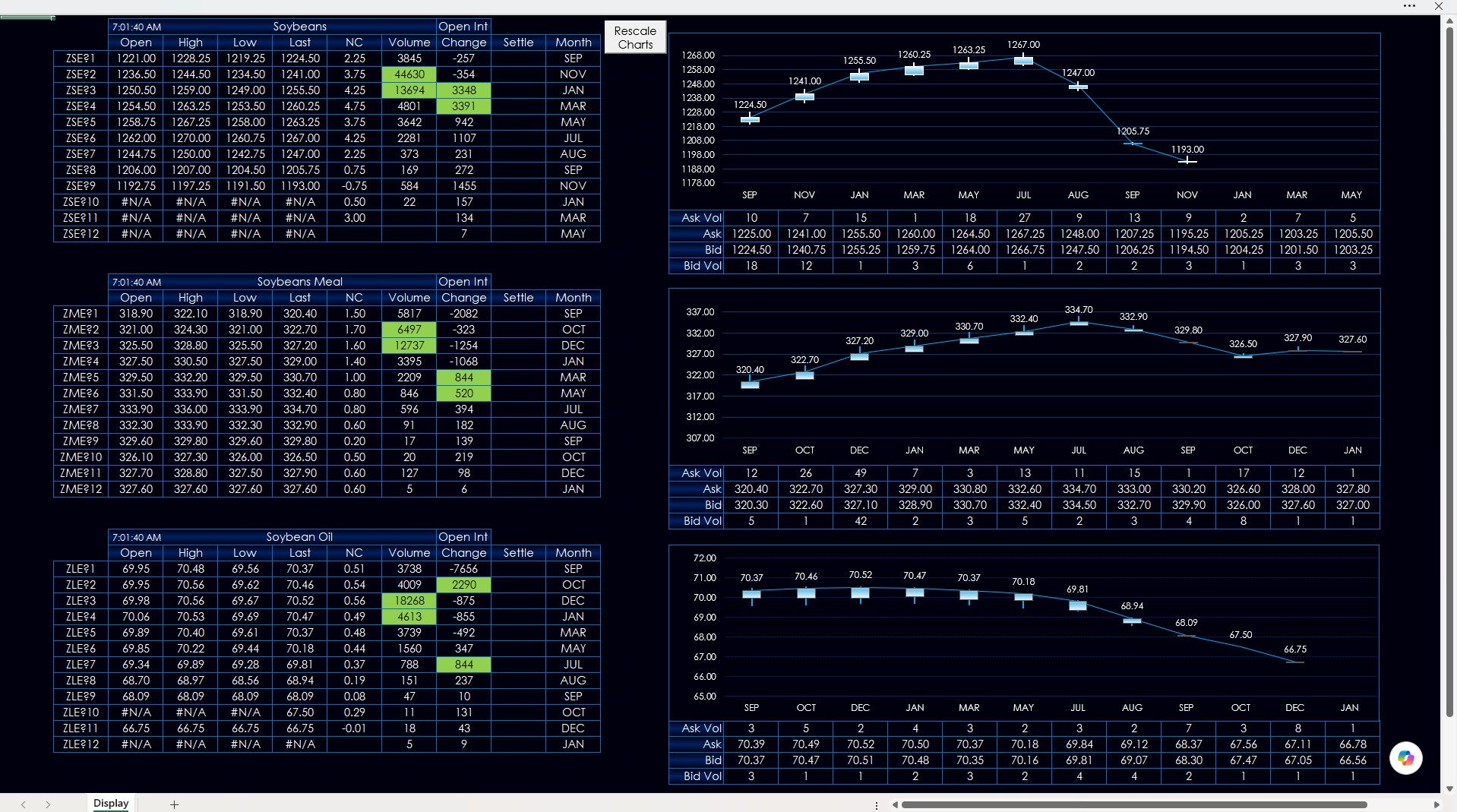Select the Soybeans title header cell
Image resolution: width=1457 pixels, height=812 pixels.
click(299, 27)
